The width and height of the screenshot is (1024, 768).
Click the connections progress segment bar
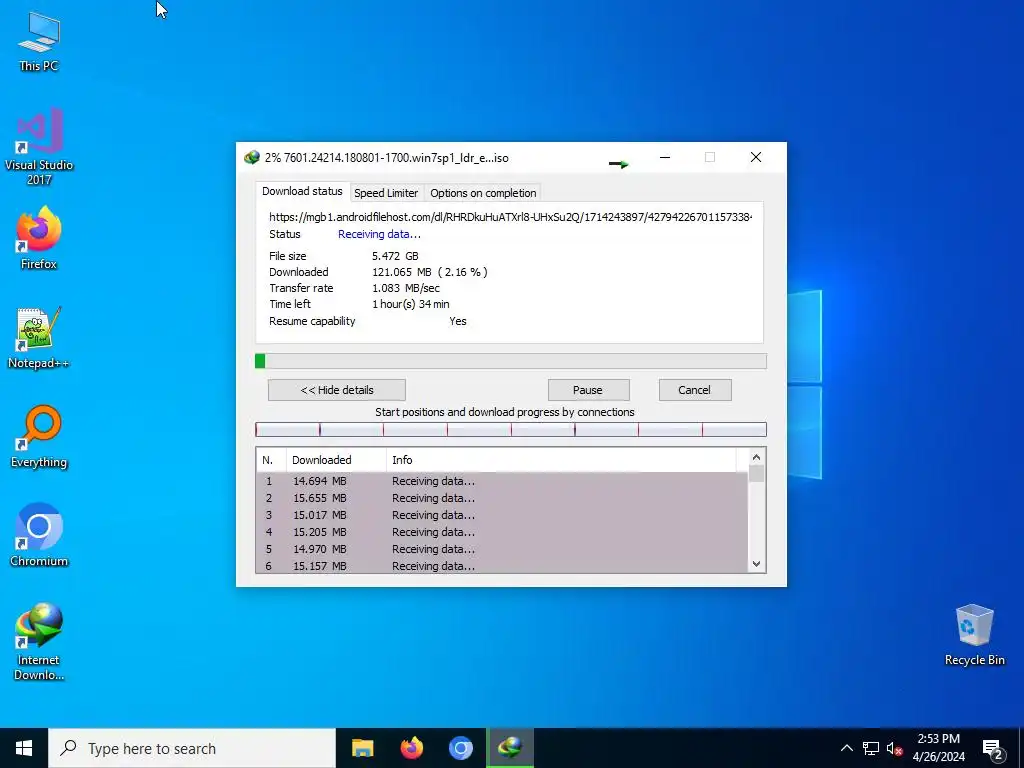(x=511, y=430)
